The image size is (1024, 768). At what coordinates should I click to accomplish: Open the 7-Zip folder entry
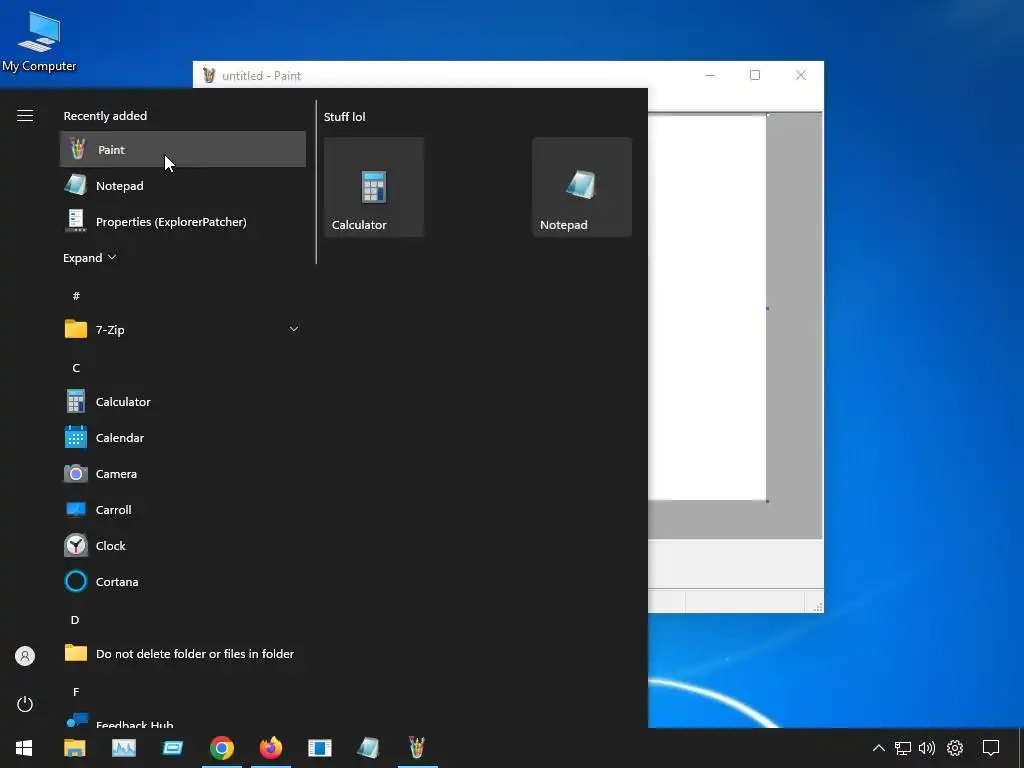183,330
